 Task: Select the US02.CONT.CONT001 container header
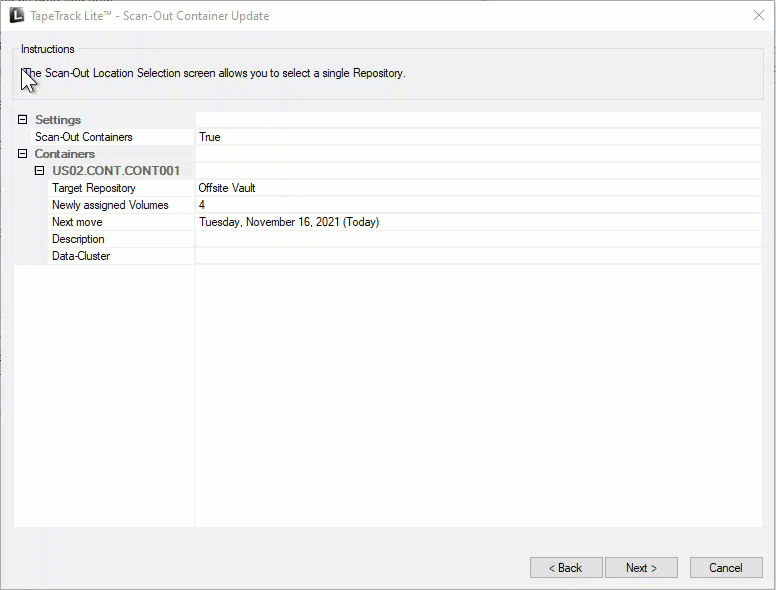click(x=116, y=171)
